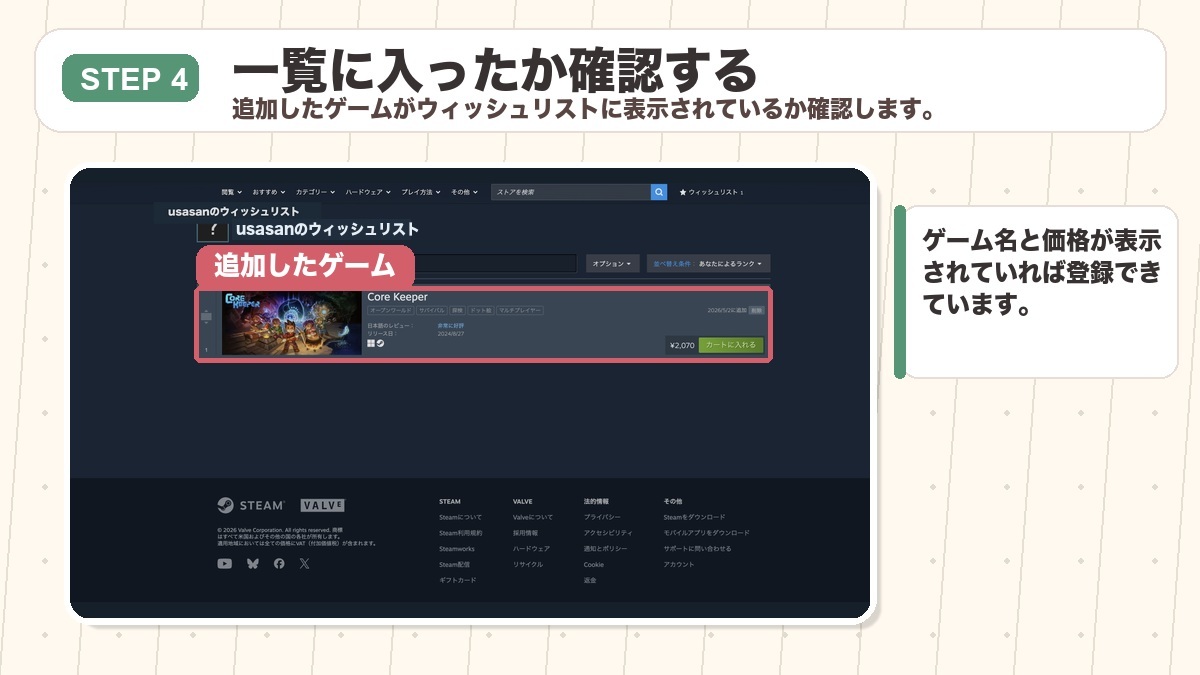
Task: Open the 通知とポリシー footer link
Action: [x=606, y=549]
